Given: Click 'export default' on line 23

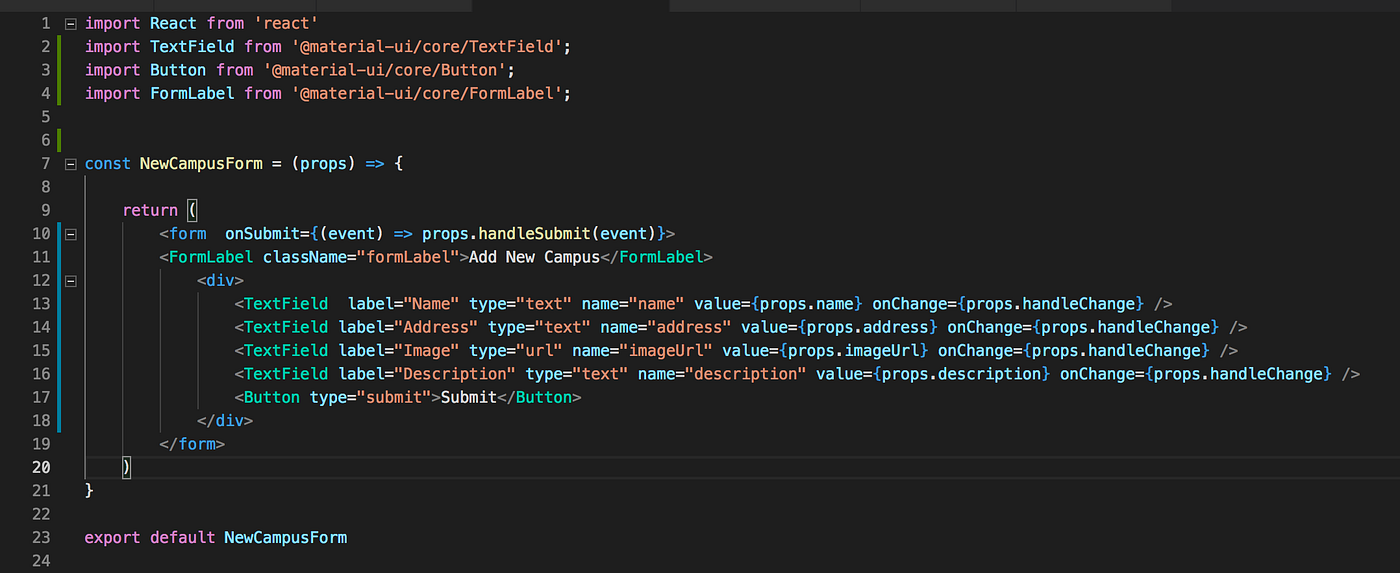Looking at the screenshot, I should click(x=150, y=538).
